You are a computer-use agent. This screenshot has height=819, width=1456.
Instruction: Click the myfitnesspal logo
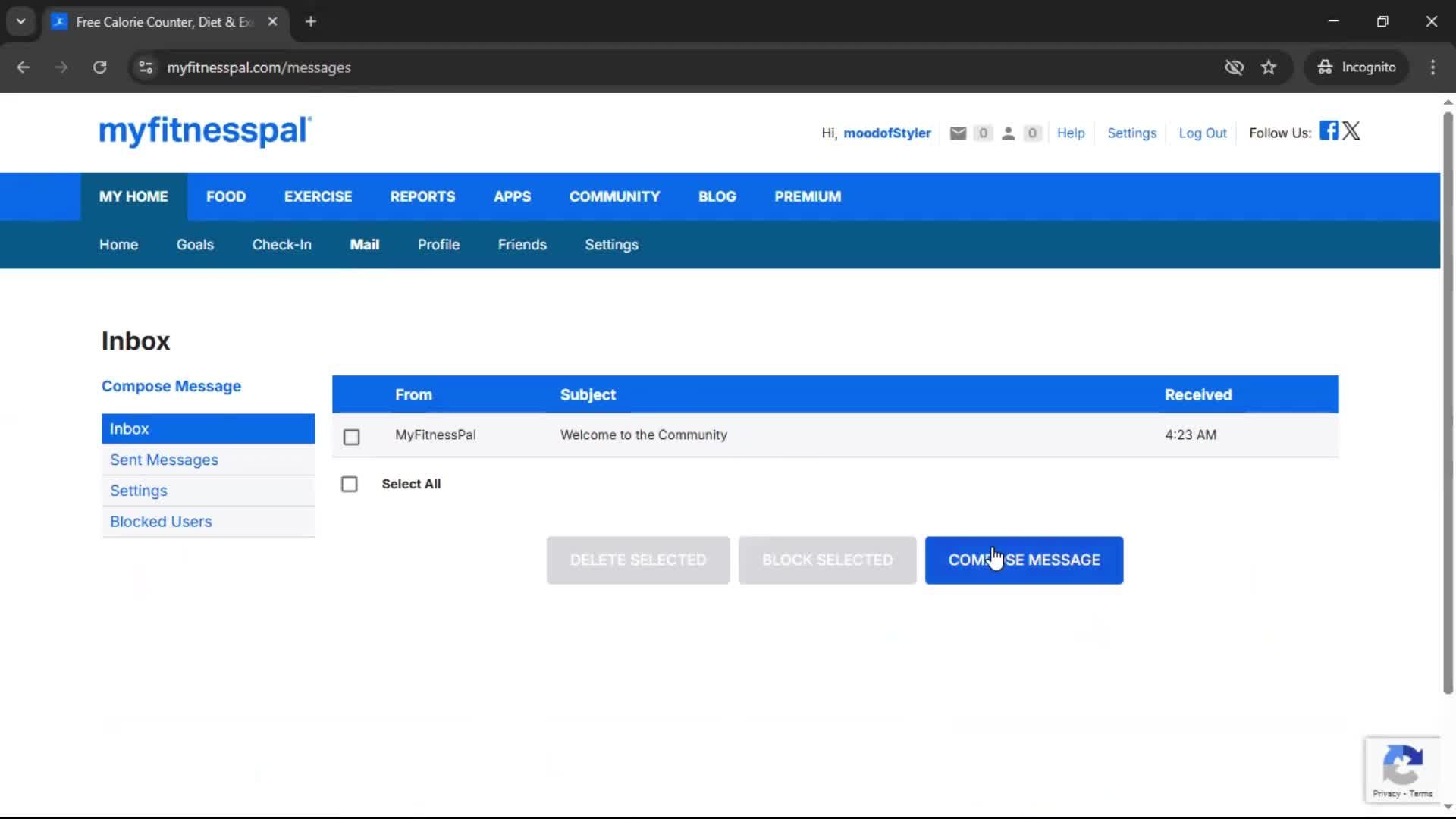click(x=206, y=131)
